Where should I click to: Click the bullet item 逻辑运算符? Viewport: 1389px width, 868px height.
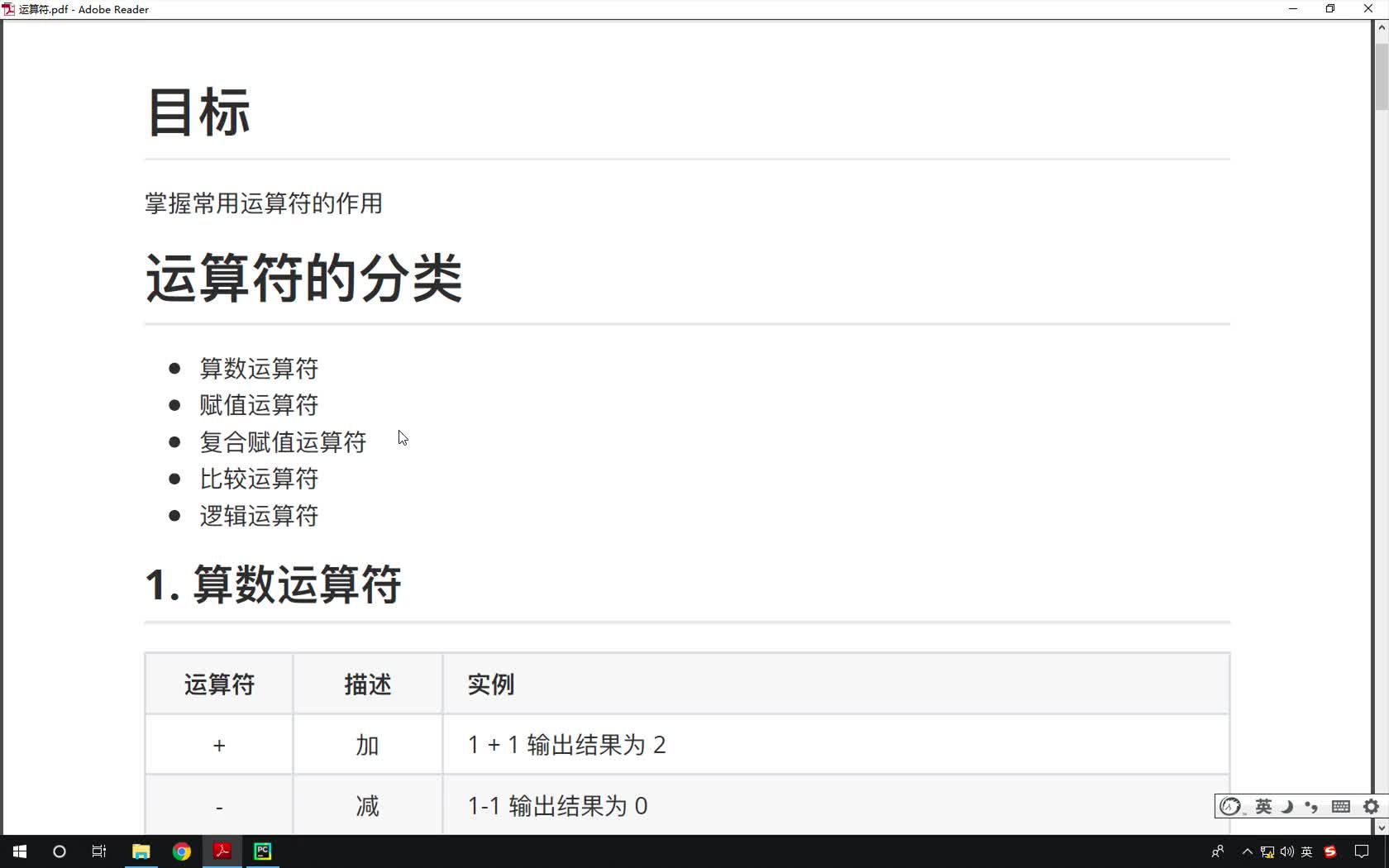tap(259, 516)
